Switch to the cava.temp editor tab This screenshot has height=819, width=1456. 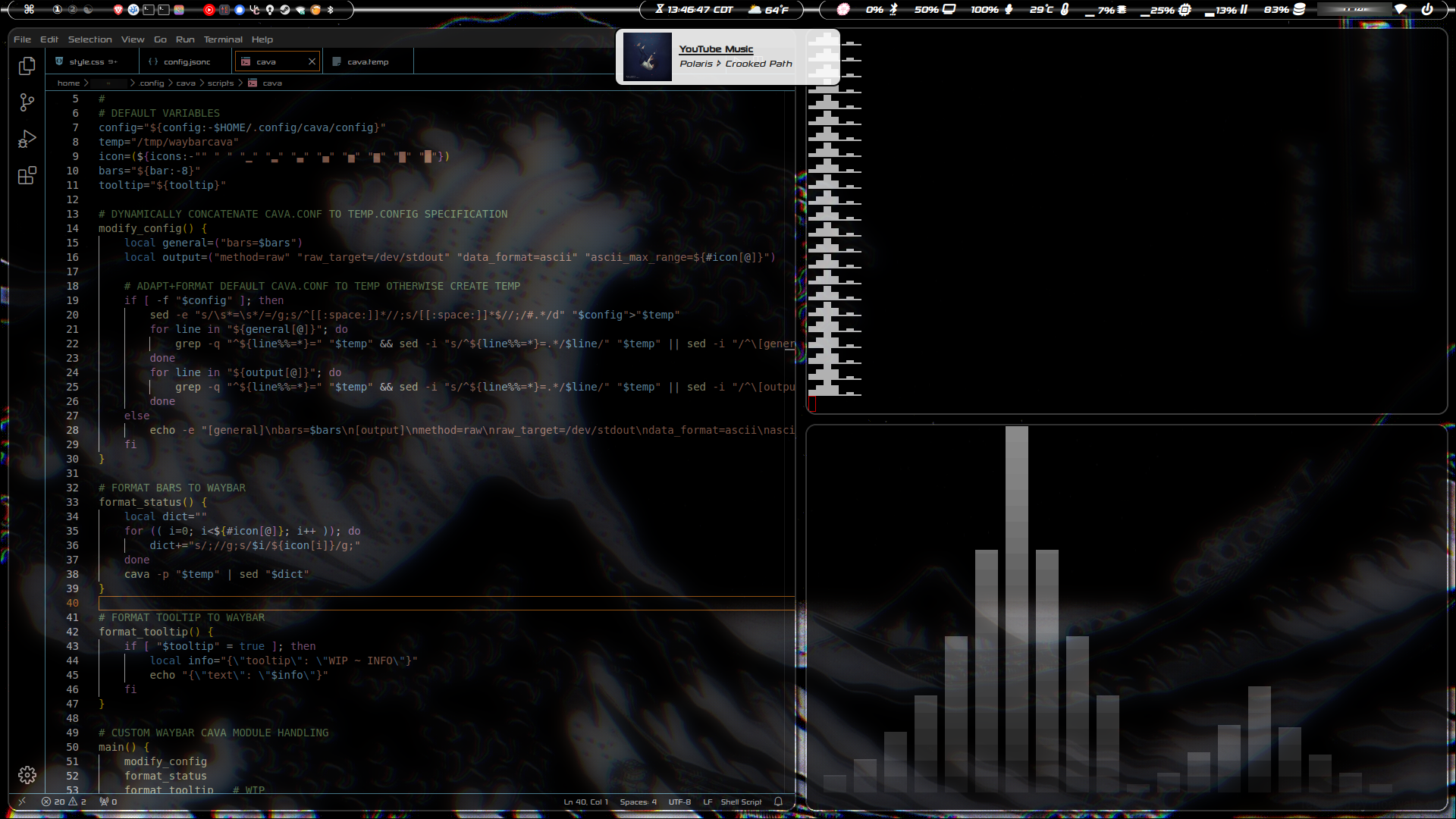point(368,61)
